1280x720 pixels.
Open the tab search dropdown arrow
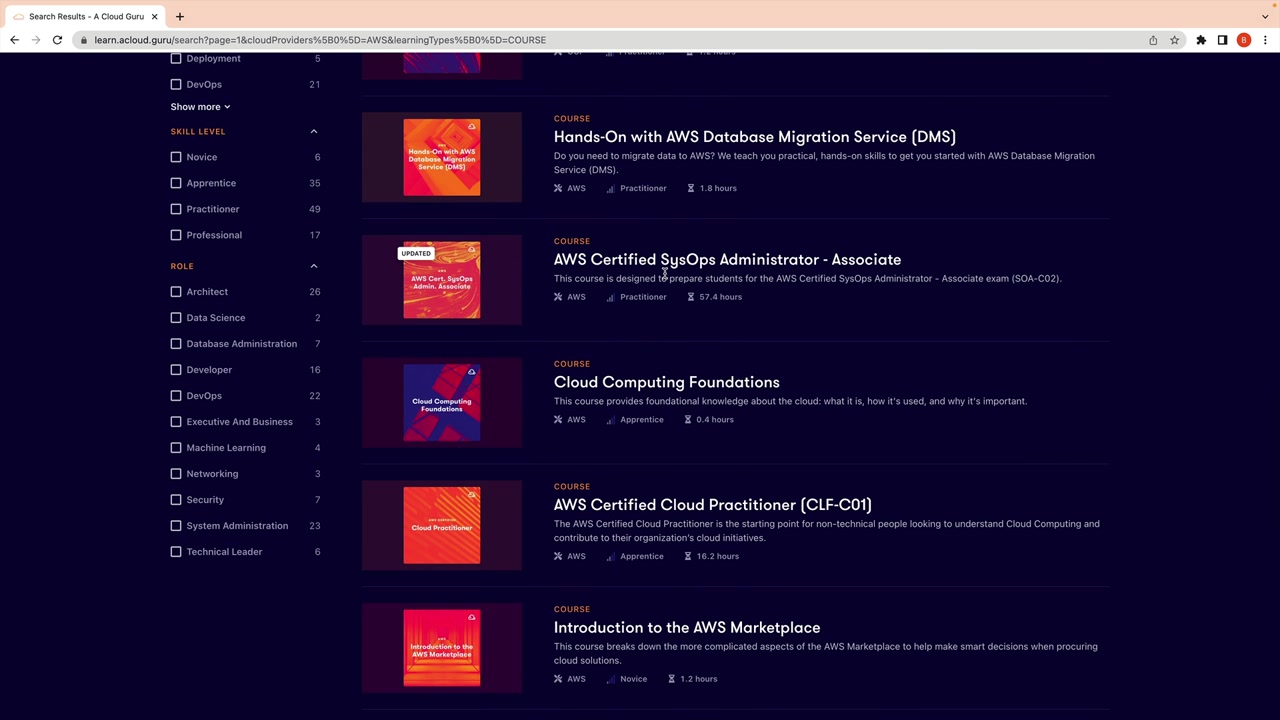click(1265, 16)
